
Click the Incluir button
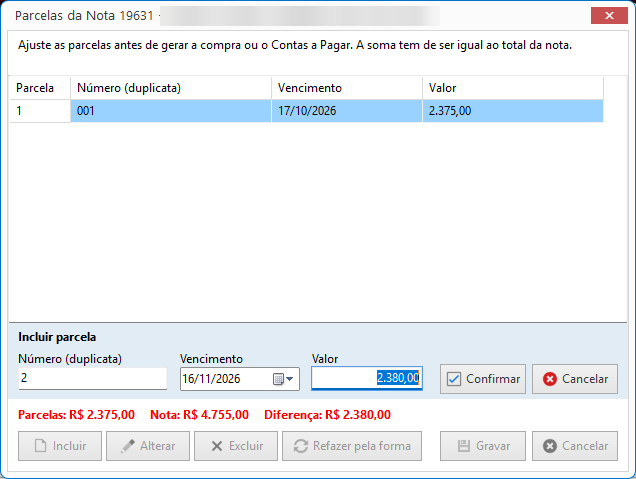coord(60,446)
